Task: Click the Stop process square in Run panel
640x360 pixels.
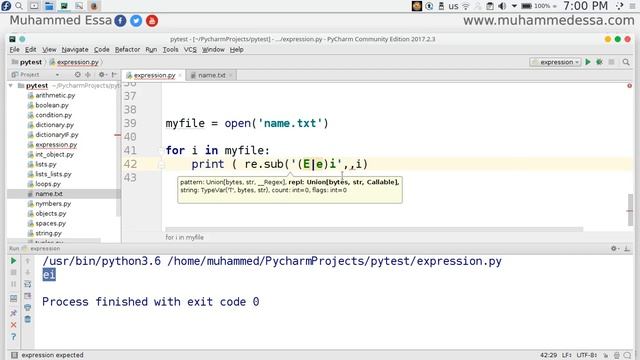Action: [x=13, y=272]
